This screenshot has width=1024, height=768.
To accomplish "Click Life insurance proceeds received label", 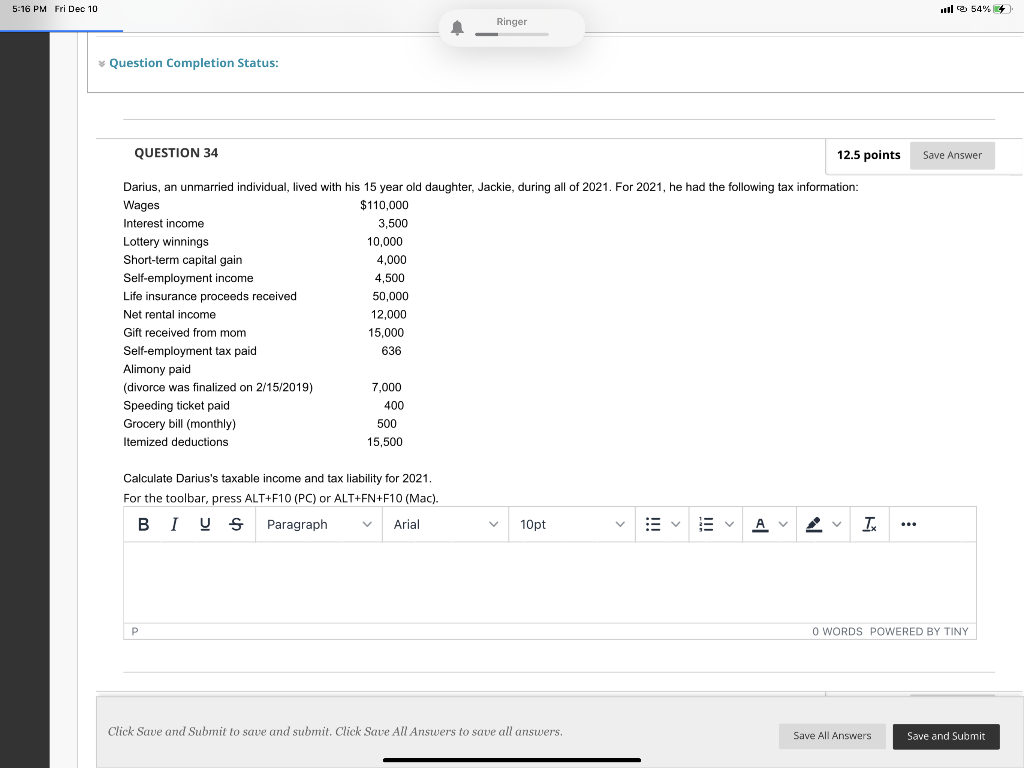I will point(210,296).
